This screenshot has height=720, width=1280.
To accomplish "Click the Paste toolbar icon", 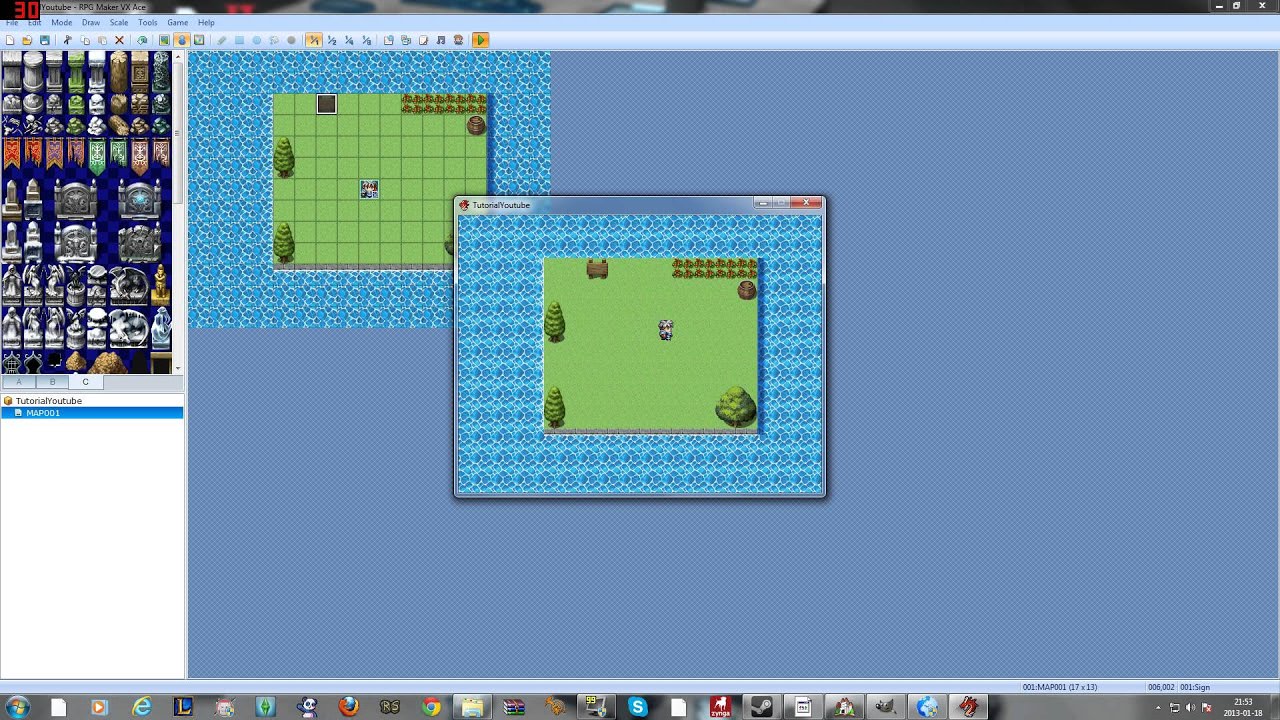I will (102, 40).
